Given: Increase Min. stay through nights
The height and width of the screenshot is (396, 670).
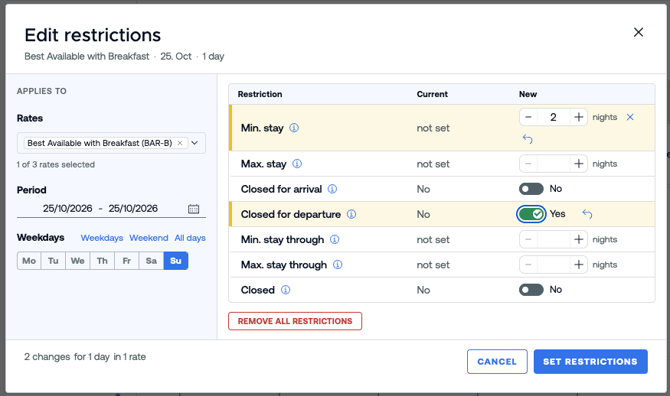Looking at the screenshot, I should coord(579,239).
